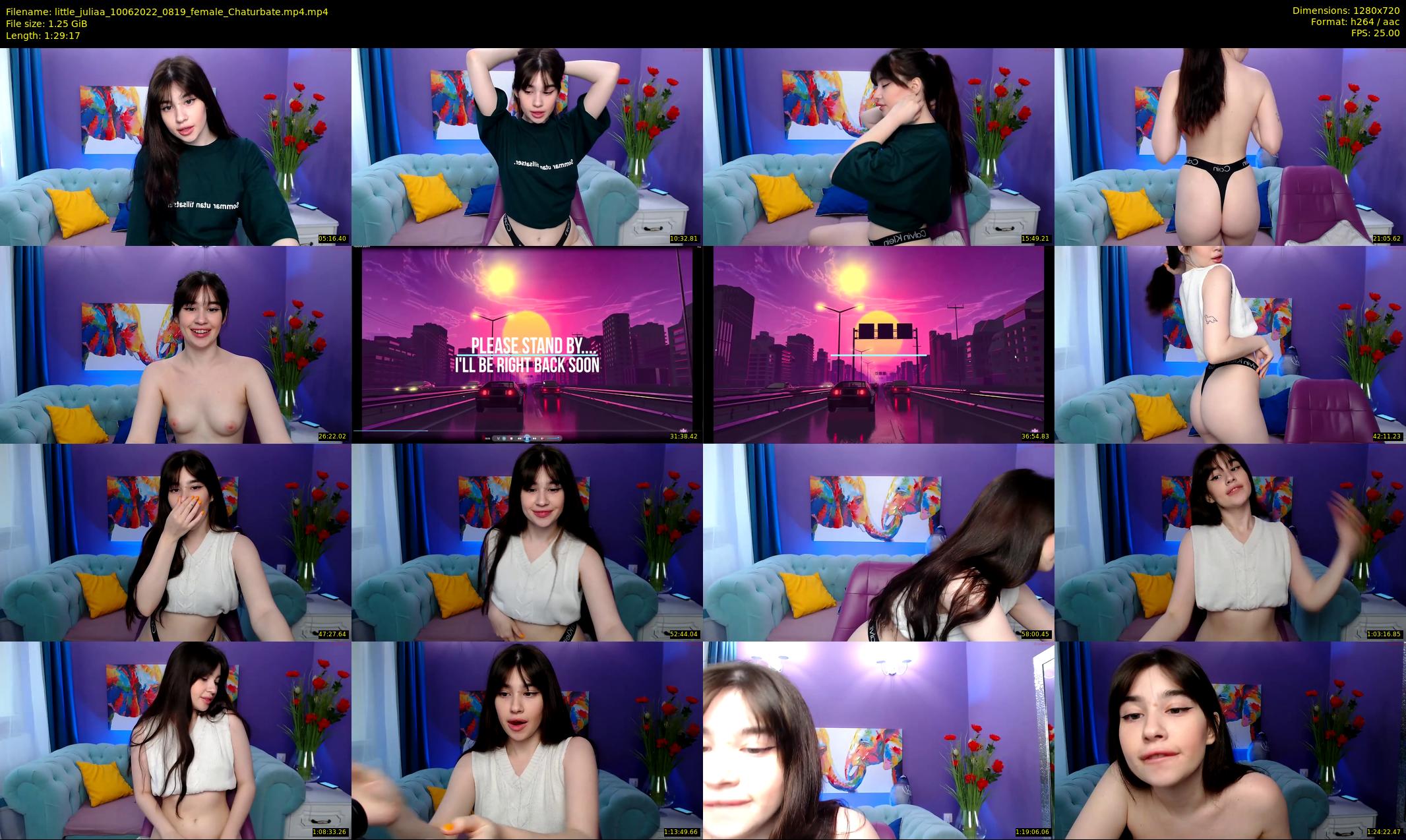Screen dimensions: 1406x840
Task: Pause playback in the embedded media player
Action: pyautogui.click(x=527, y=438)
